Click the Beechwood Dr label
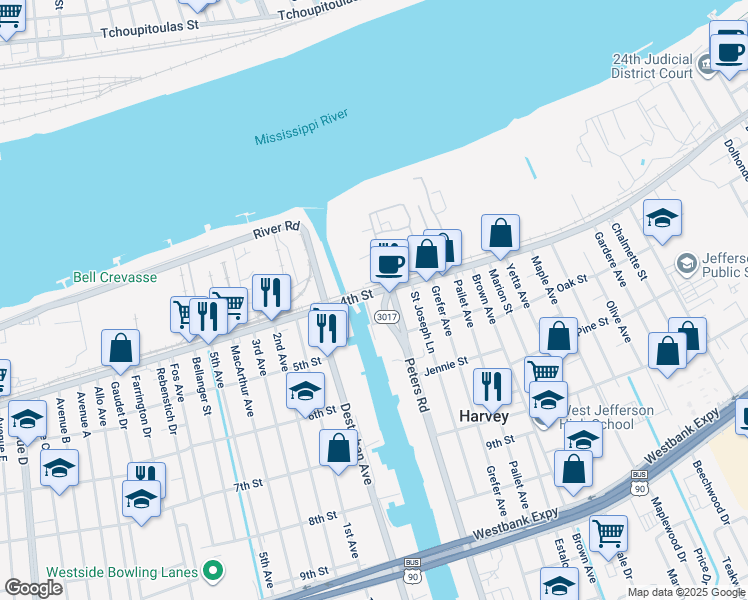This screenshot has width=748, height=600. (711, 493)
